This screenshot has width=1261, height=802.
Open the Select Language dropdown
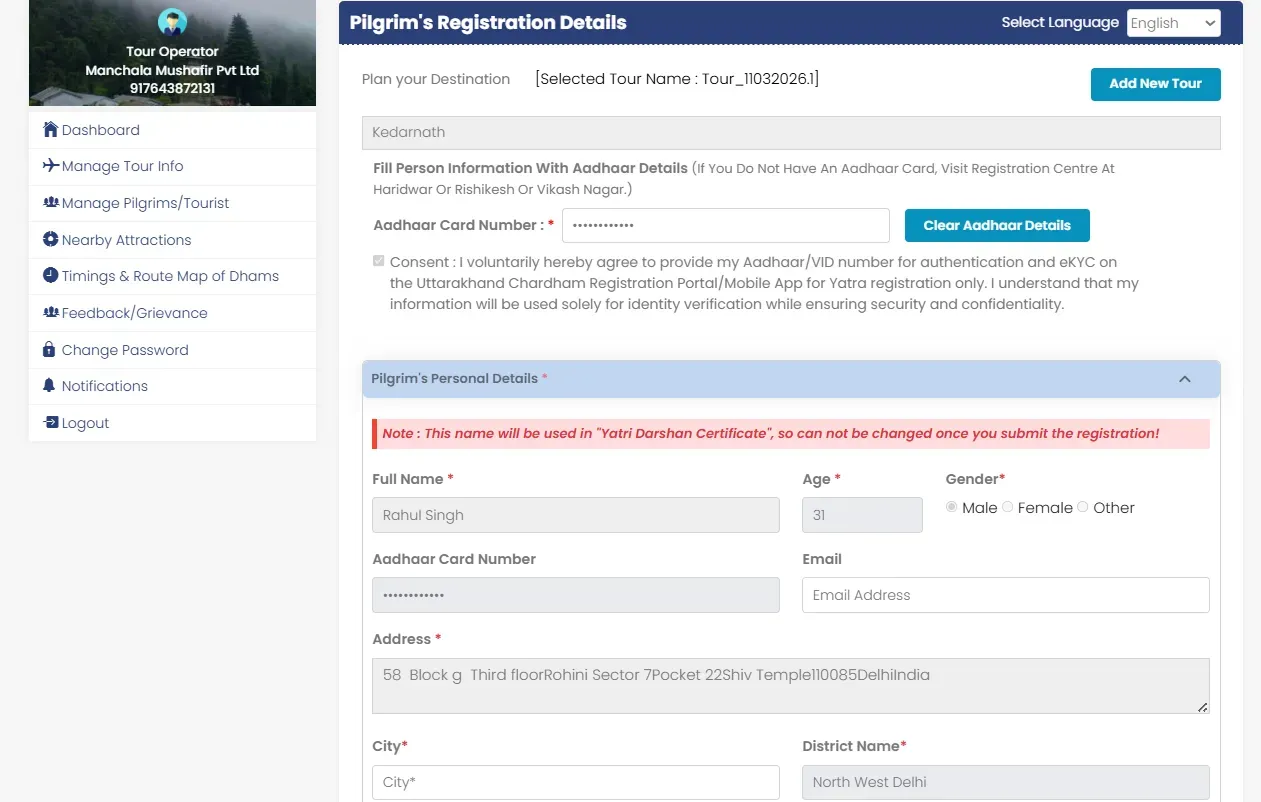pyautogui.click(x=1172, y=22)
